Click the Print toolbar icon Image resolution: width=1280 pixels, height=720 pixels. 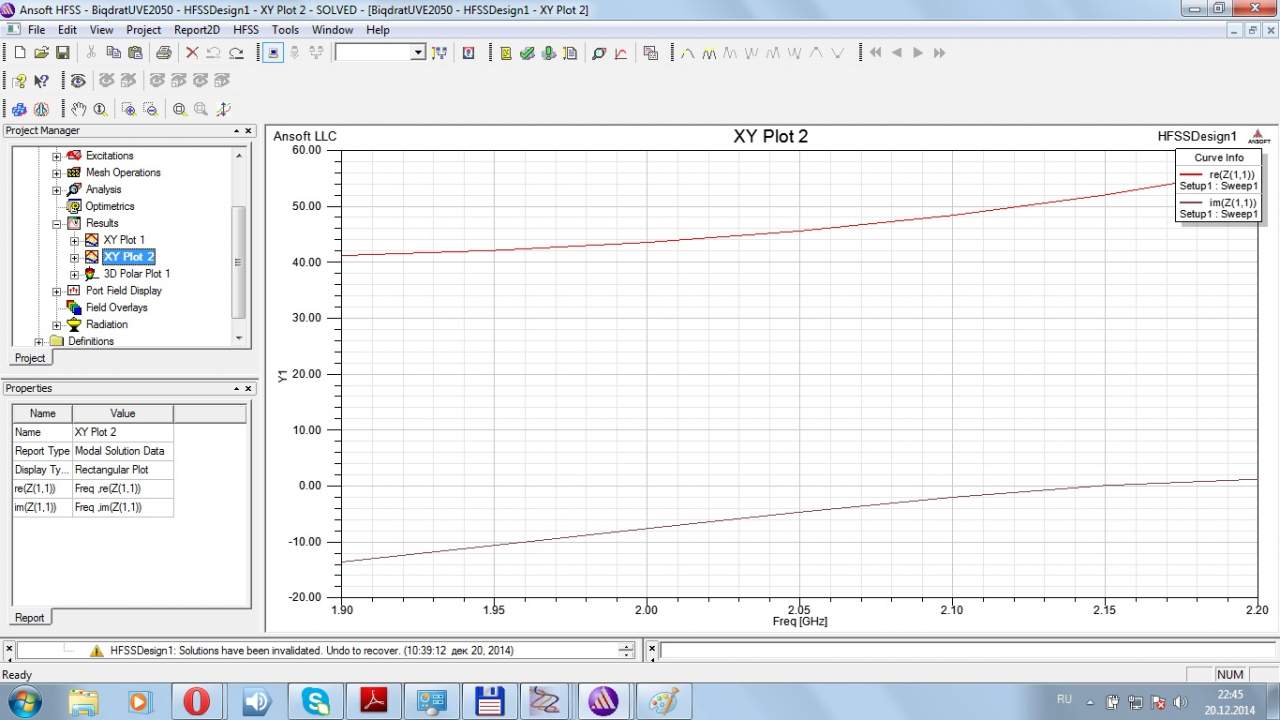(x=163, y=53)
